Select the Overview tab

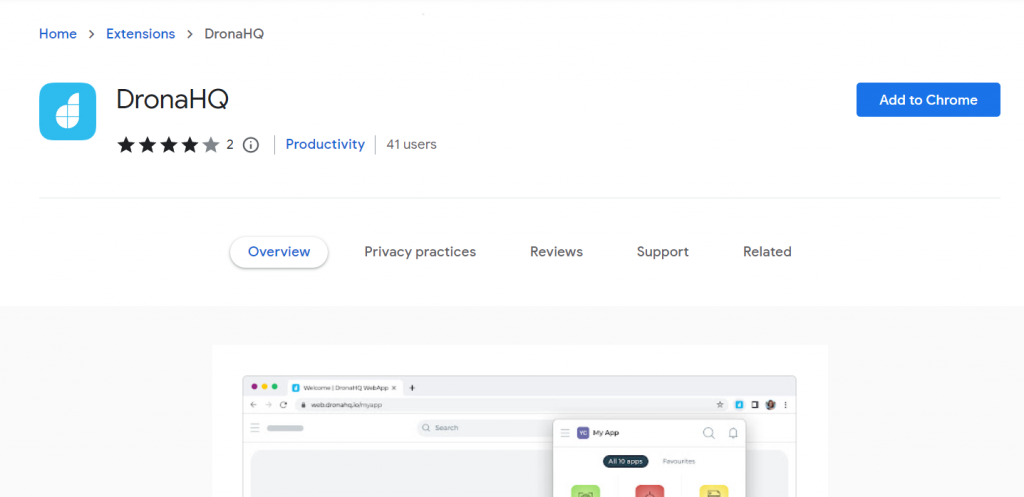click(x=279, y=252)
